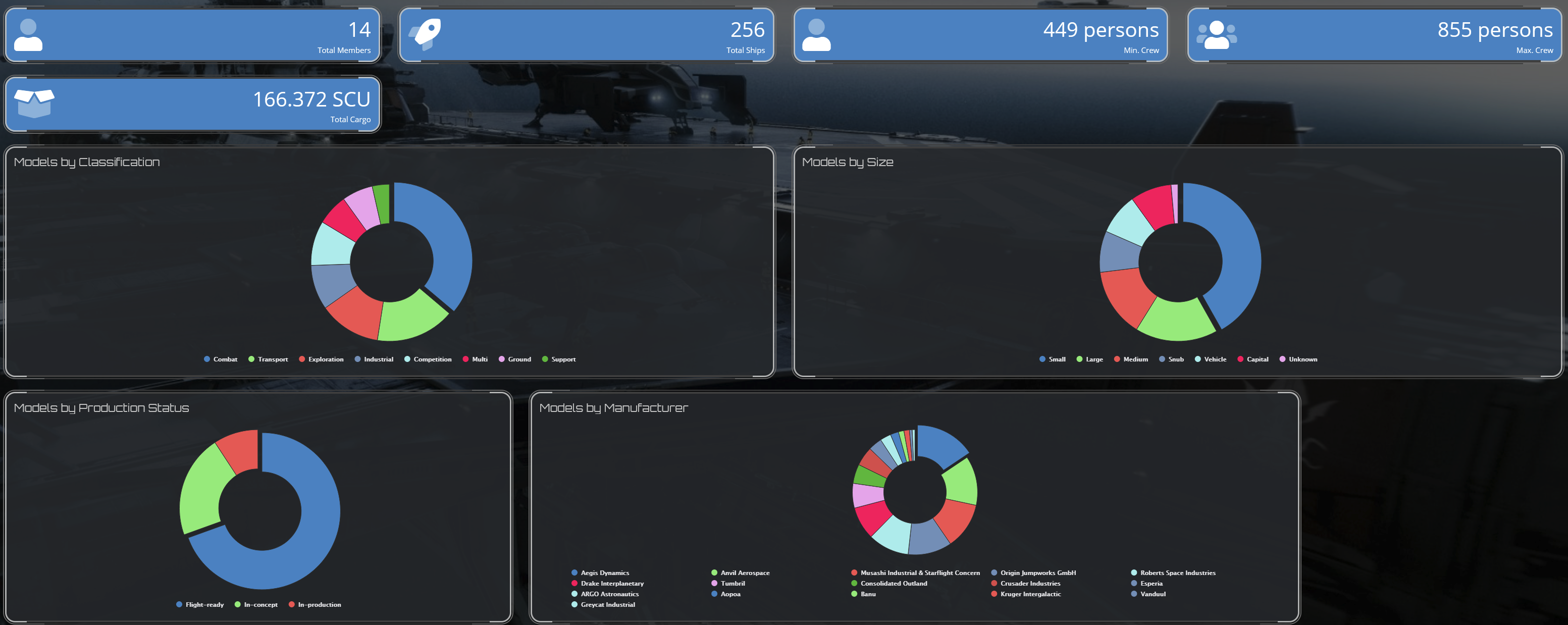Click the Total Ships rocket icon
Image resolution: width=1568 pixels, height=625 pixels.
click(425, 34)
